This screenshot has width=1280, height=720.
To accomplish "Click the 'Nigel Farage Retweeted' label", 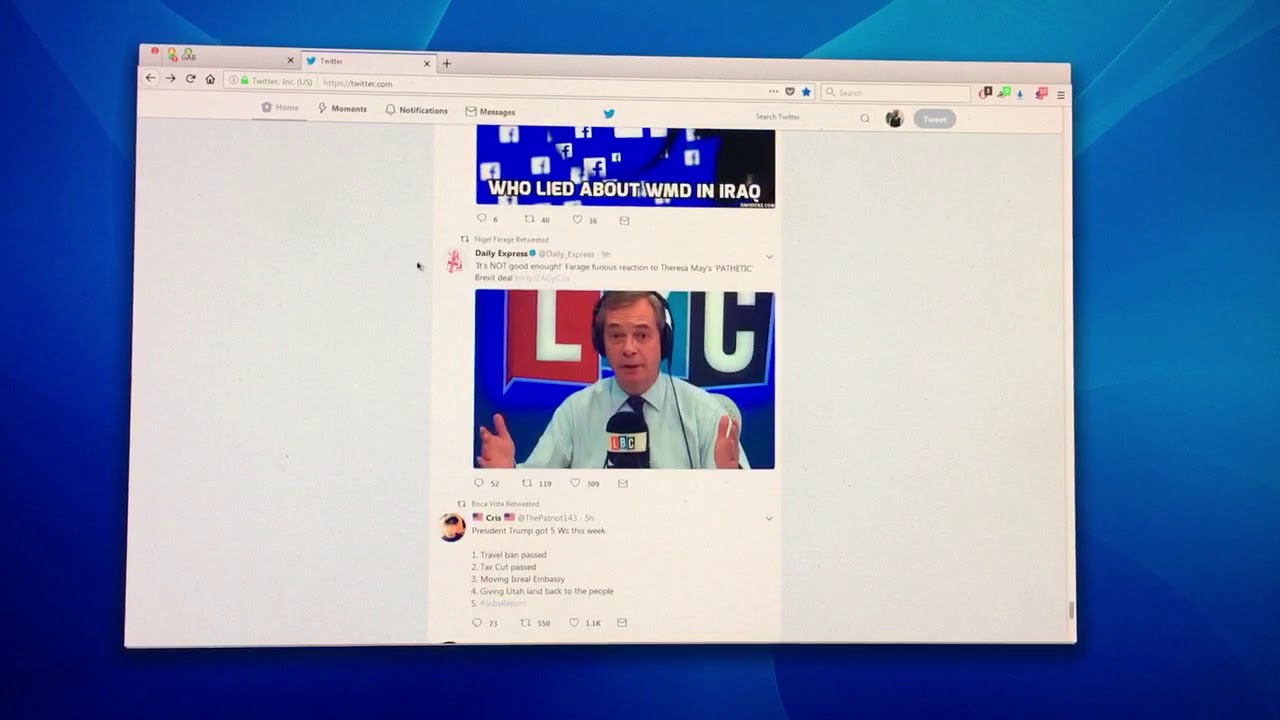I will [511, 240].
